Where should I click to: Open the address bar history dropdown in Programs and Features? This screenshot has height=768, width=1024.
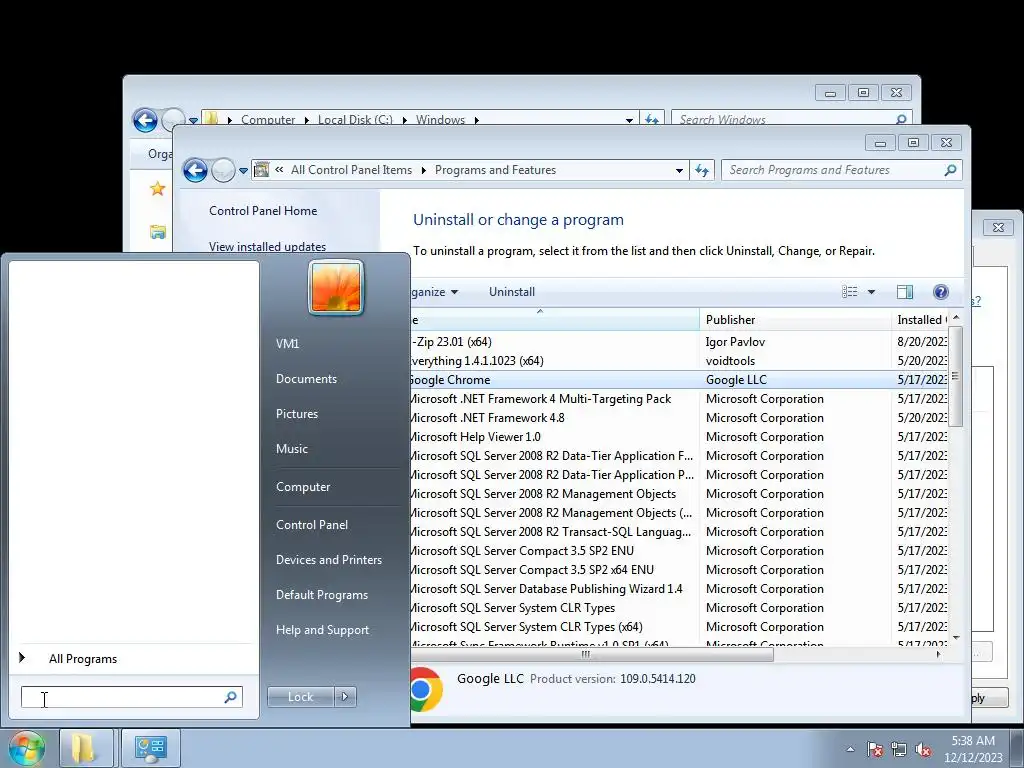(x=679, y=170)
